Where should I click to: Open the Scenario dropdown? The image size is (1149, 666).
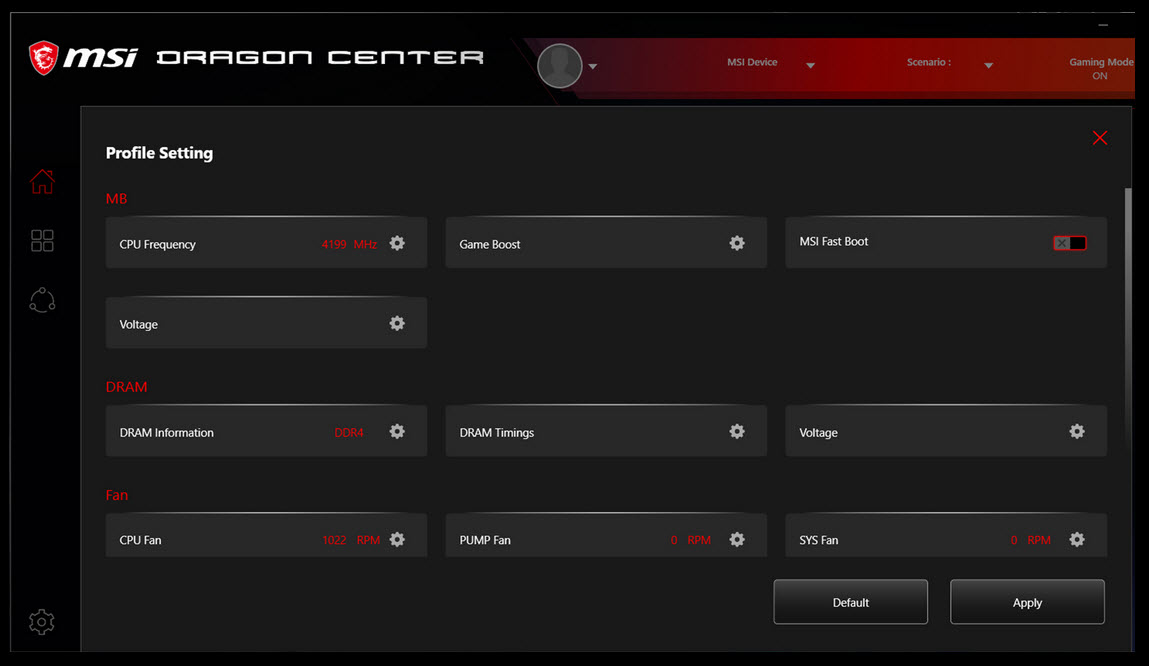click(989, 65)
